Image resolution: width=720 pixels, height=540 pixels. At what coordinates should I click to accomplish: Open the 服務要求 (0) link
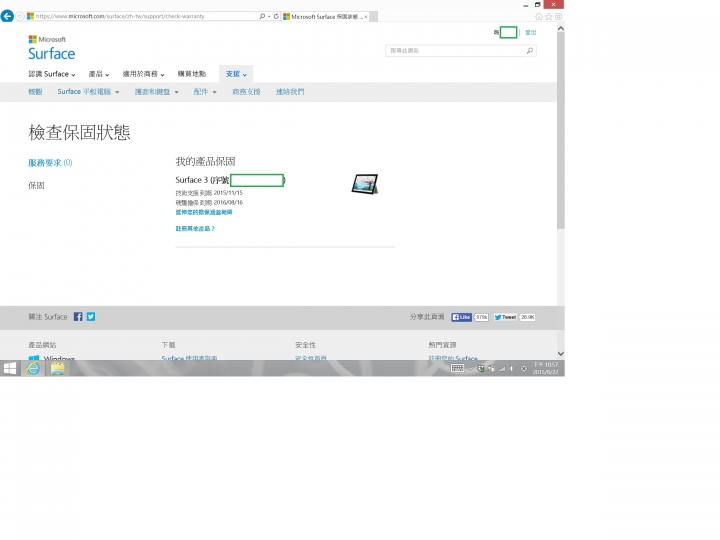50,163
